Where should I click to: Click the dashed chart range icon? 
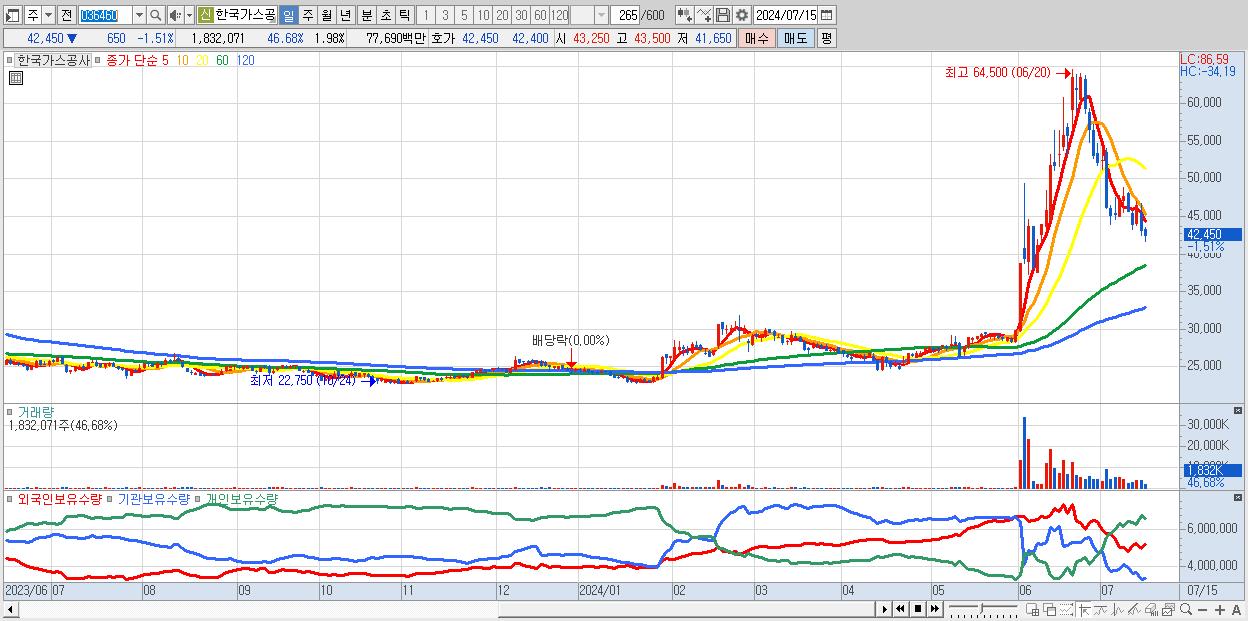(x=1066, y=609)
